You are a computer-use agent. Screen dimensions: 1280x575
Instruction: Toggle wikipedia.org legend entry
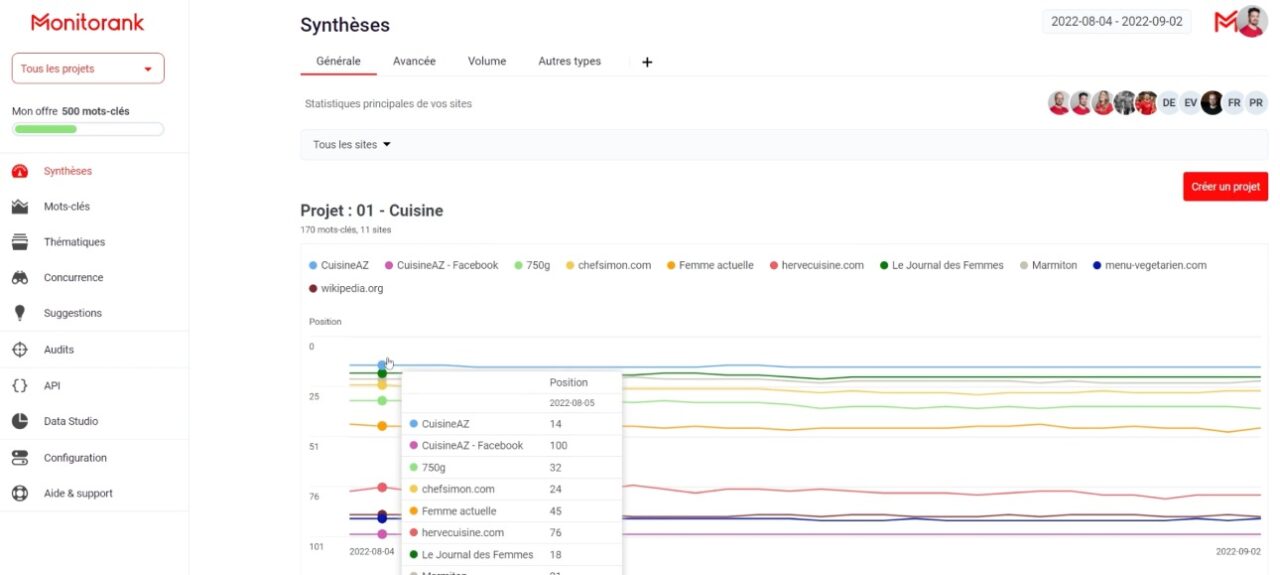coord(346,289)
